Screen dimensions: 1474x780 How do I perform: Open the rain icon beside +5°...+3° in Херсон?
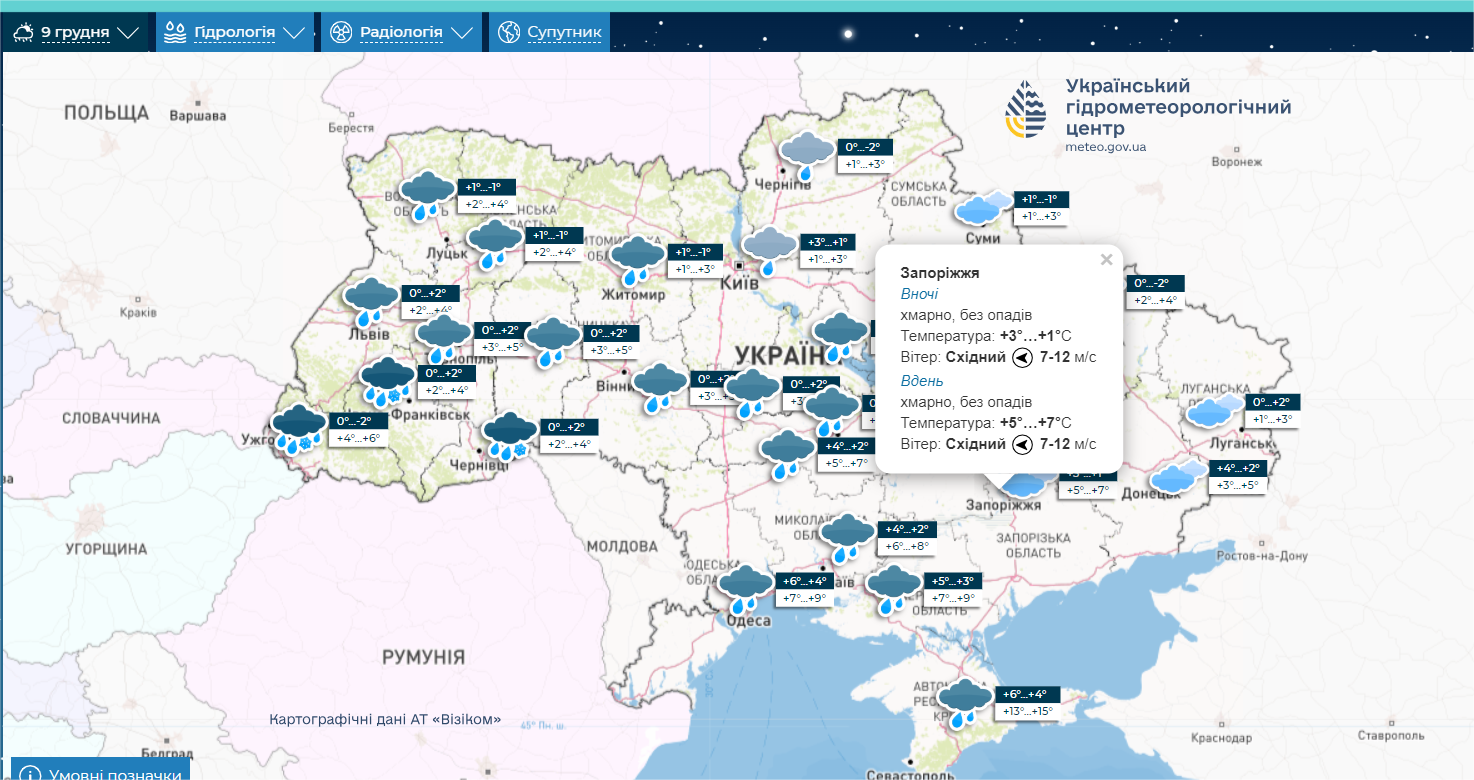[x=893, y=589]
